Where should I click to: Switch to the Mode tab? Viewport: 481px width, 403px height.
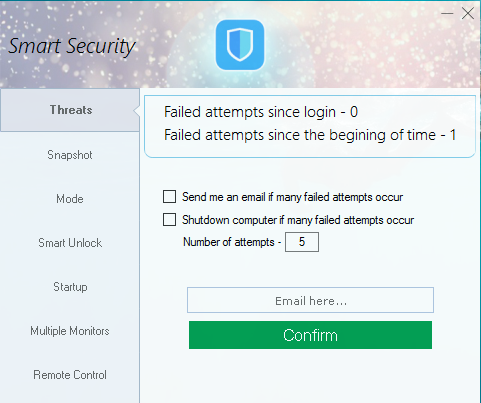pyautogui.click(x=70, y=199)
